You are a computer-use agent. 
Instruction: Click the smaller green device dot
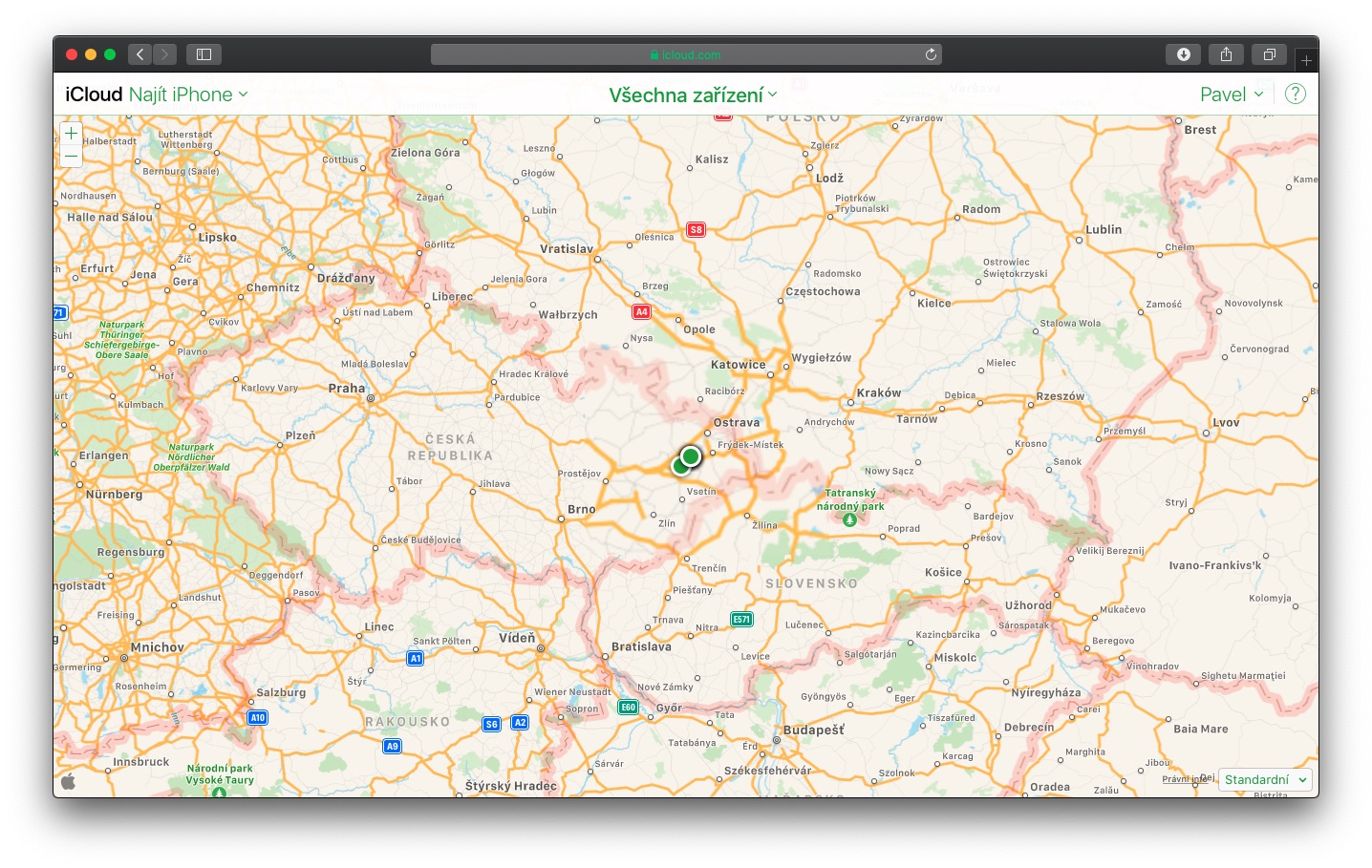(679, 466)
